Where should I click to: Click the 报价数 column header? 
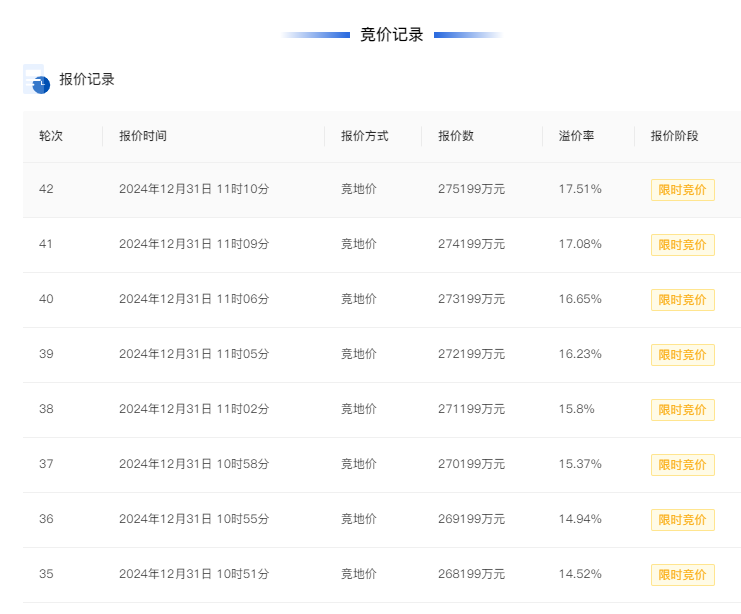point(456,136)
